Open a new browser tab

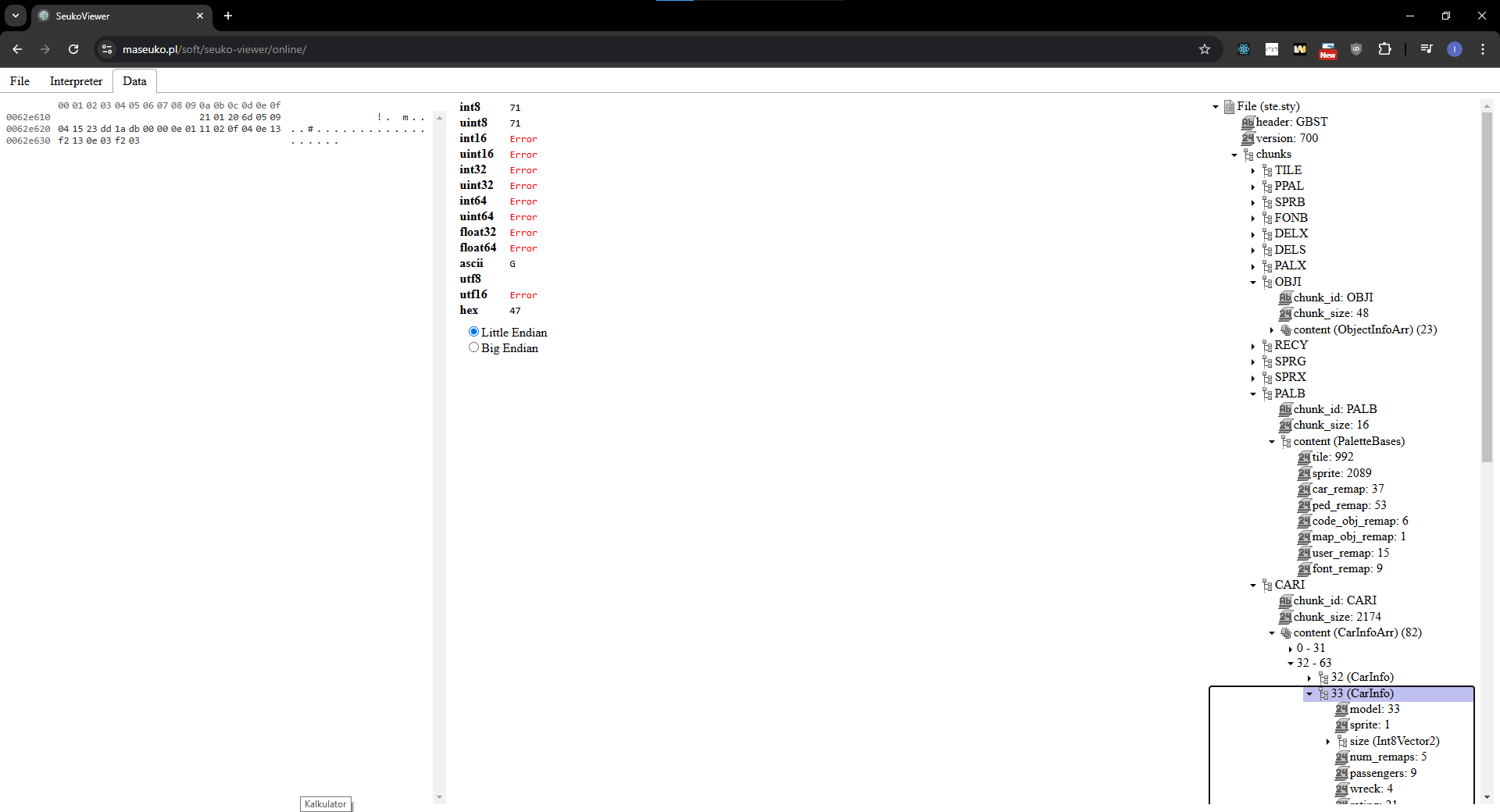point(228,16)
